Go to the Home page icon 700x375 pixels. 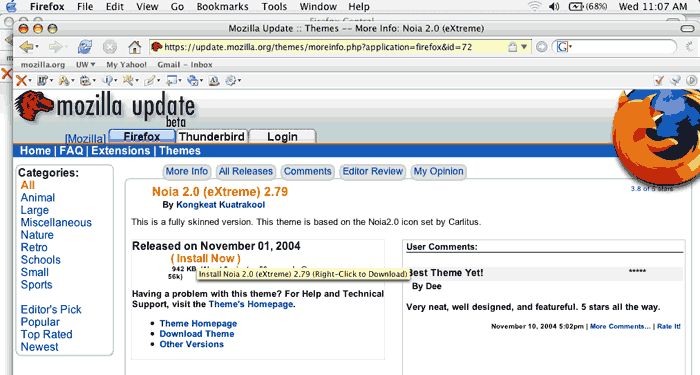134,46
